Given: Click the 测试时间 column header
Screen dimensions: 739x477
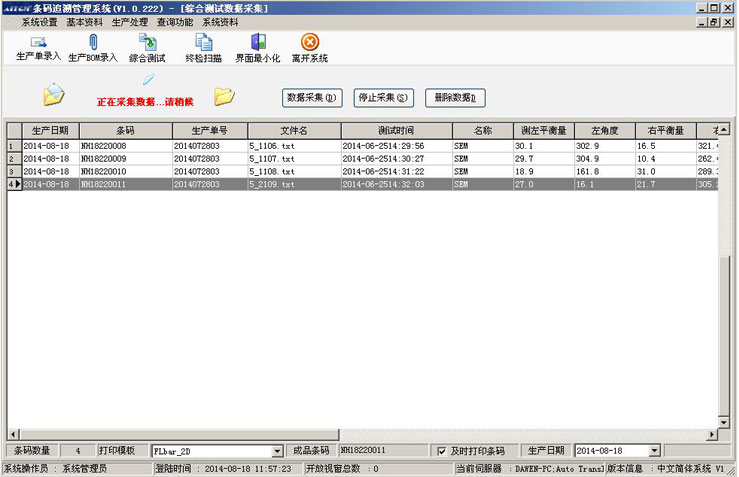Looking at the screenshot, I should click(396, 130).
